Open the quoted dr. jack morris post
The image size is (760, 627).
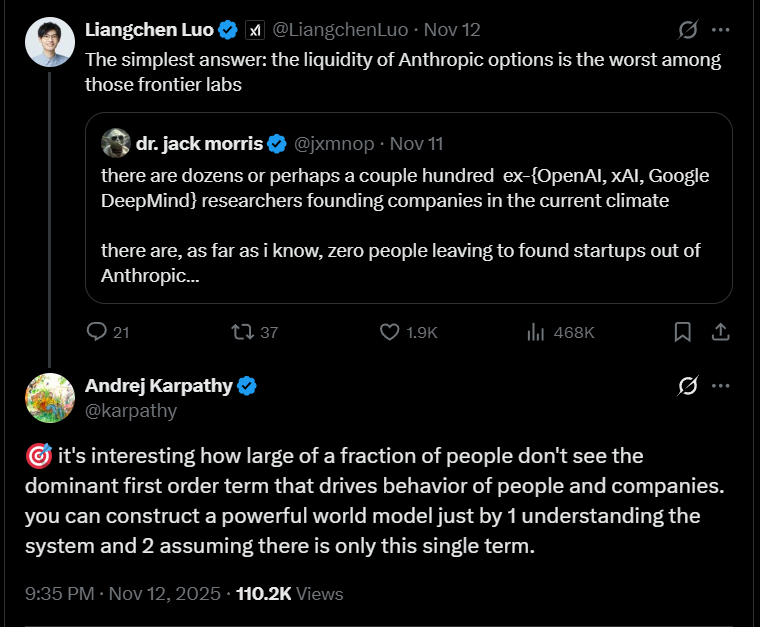click(x=409, y=208)
